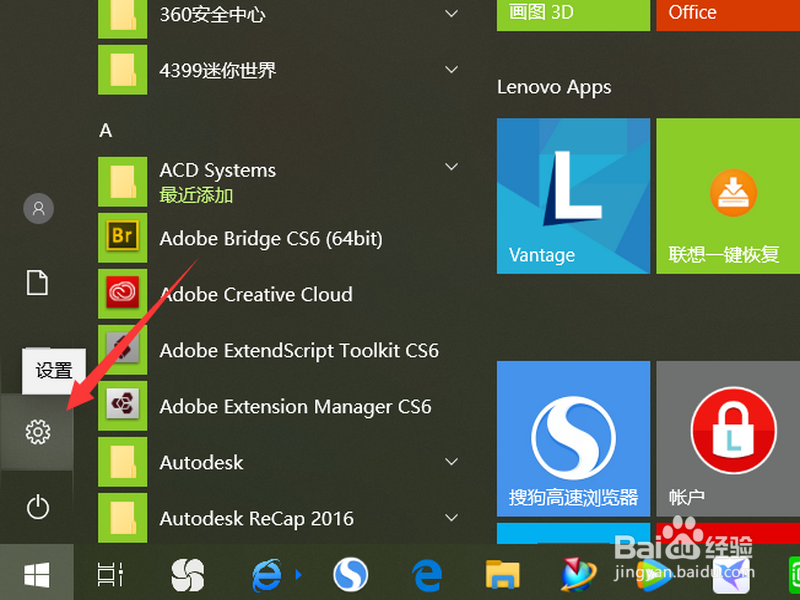This screenshot has height=600, width=800.
Task: Launch Adobe Creative Cloud
Action: click(x=280, y=294)
